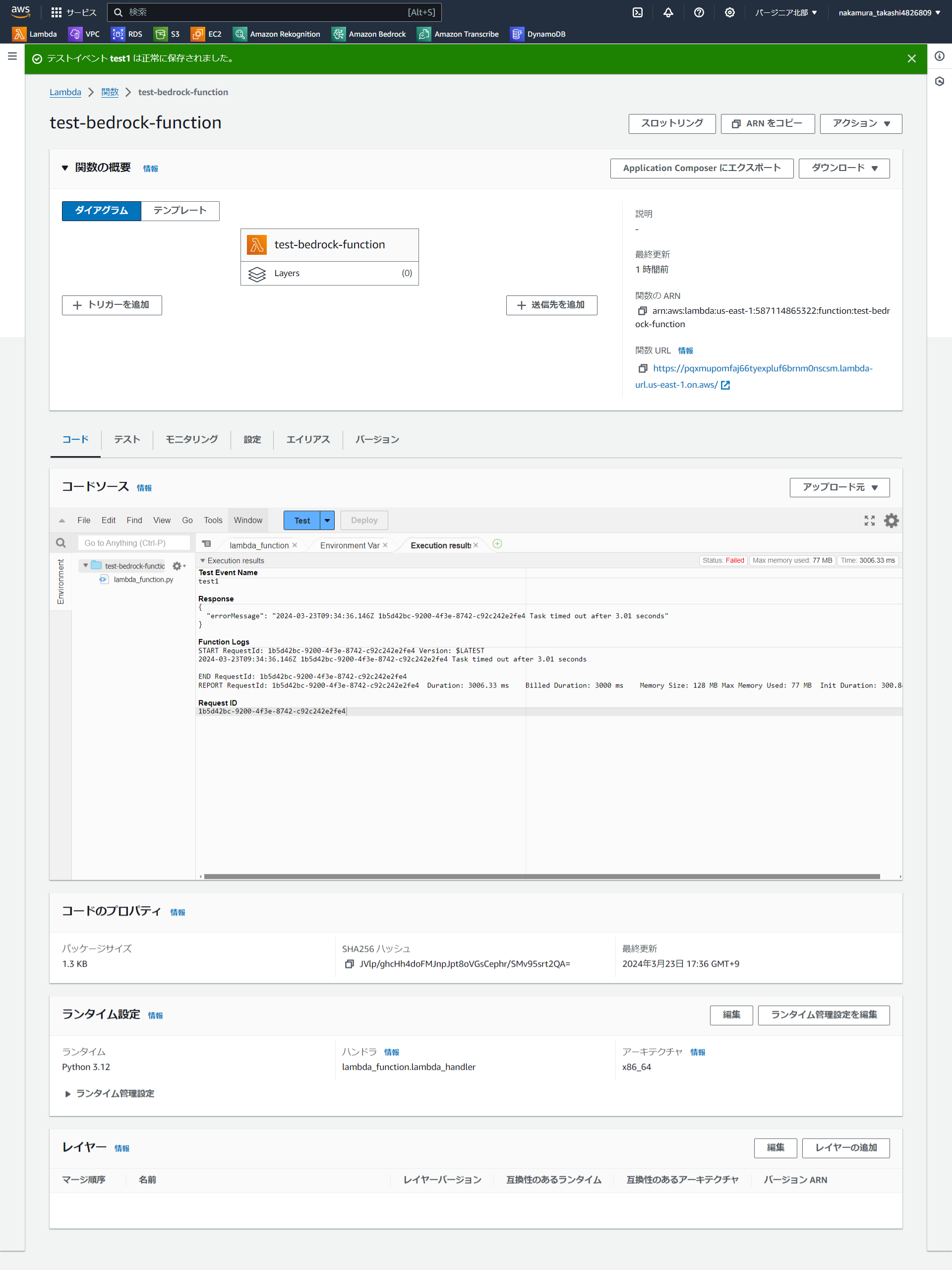Select the ダイアグラム view toggle
Viewport: 952px width, 1270px height.
click(102, 211)
